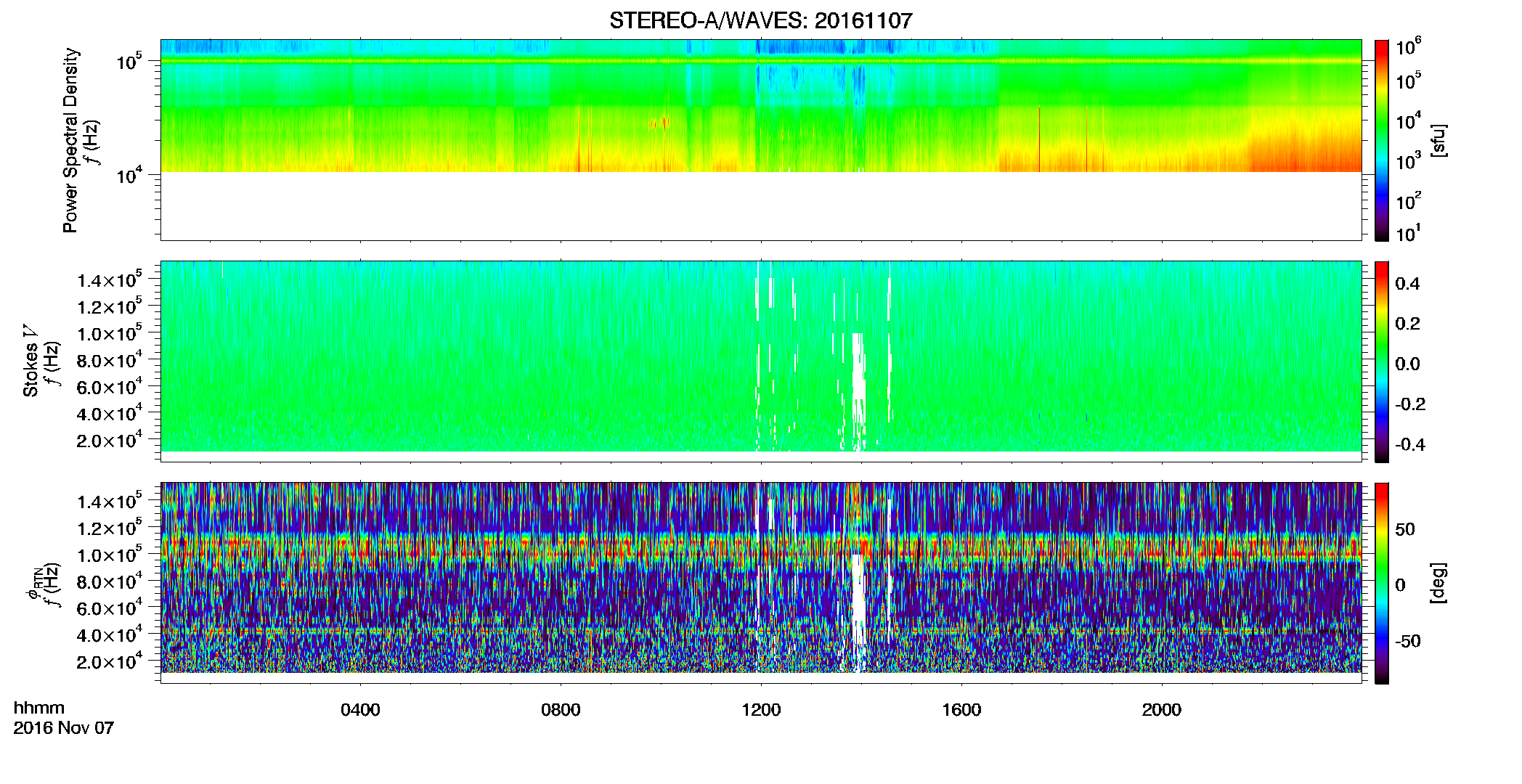Click the 2000 time tick label

pos(1162,710)
